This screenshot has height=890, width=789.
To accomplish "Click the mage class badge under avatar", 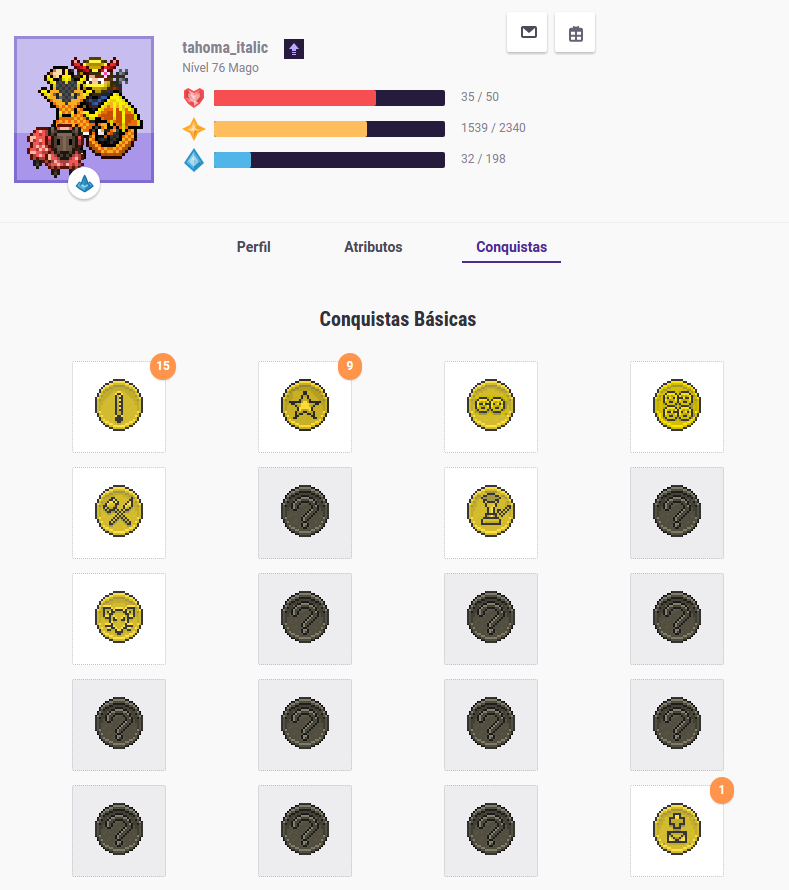I will [x=84, y=184].
